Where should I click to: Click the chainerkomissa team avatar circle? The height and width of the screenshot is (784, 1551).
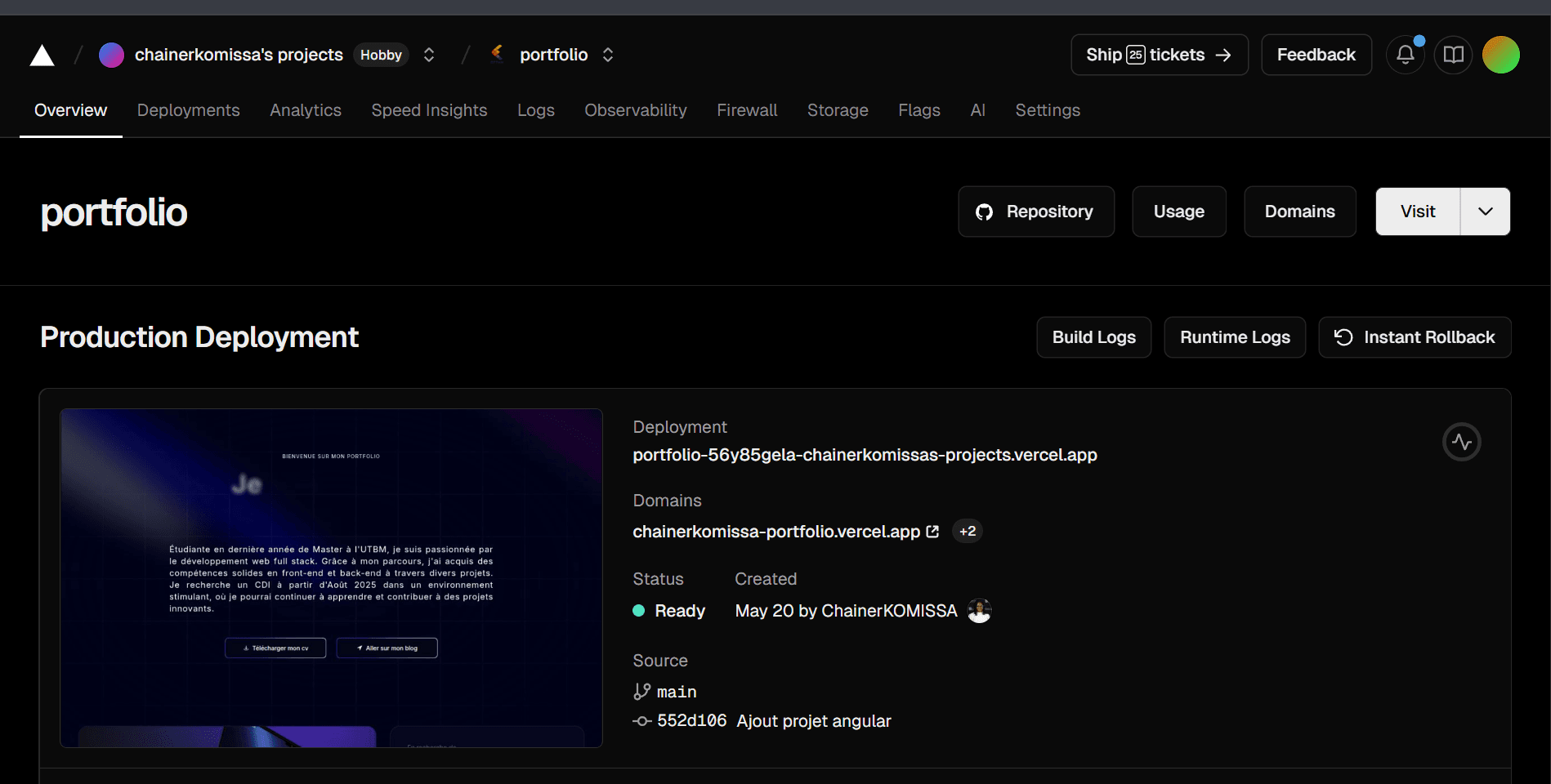(x=111, y=55)
